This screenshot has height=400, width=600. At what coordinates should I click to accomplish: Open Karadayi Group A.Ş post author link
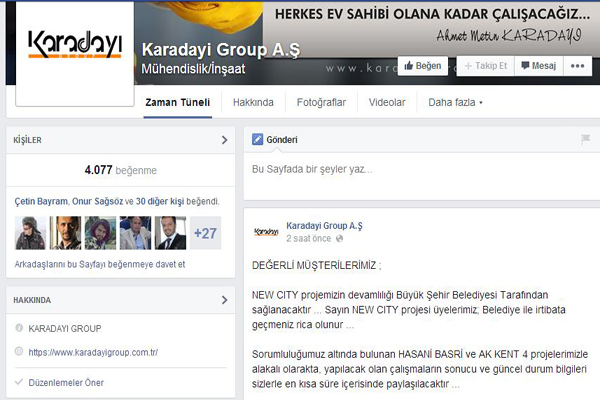324,226
